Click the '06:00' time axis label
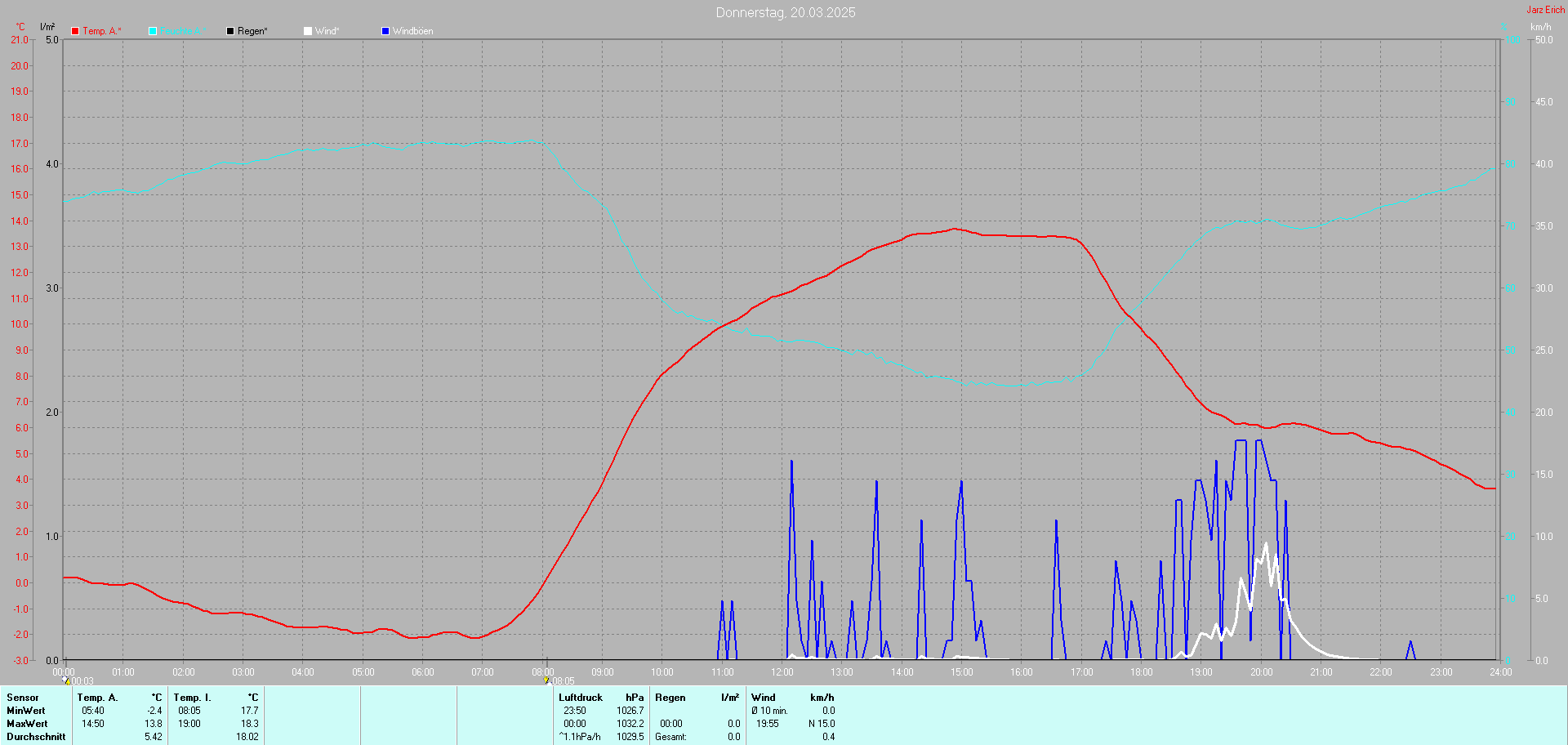Viewport: 1568px width, 745px height. [423, 672]
